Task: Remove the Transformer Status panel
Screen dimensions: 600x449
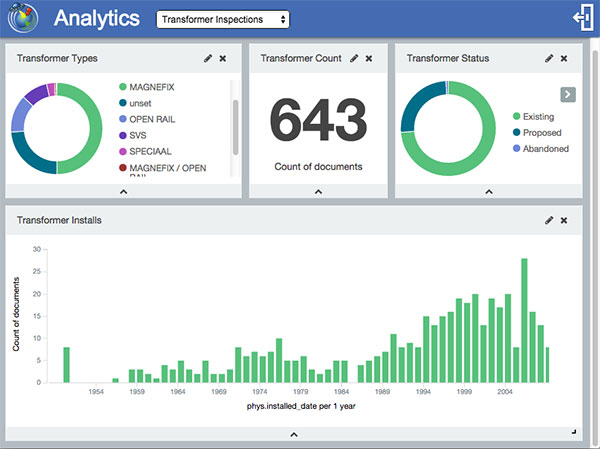Action: coord(564,59)
